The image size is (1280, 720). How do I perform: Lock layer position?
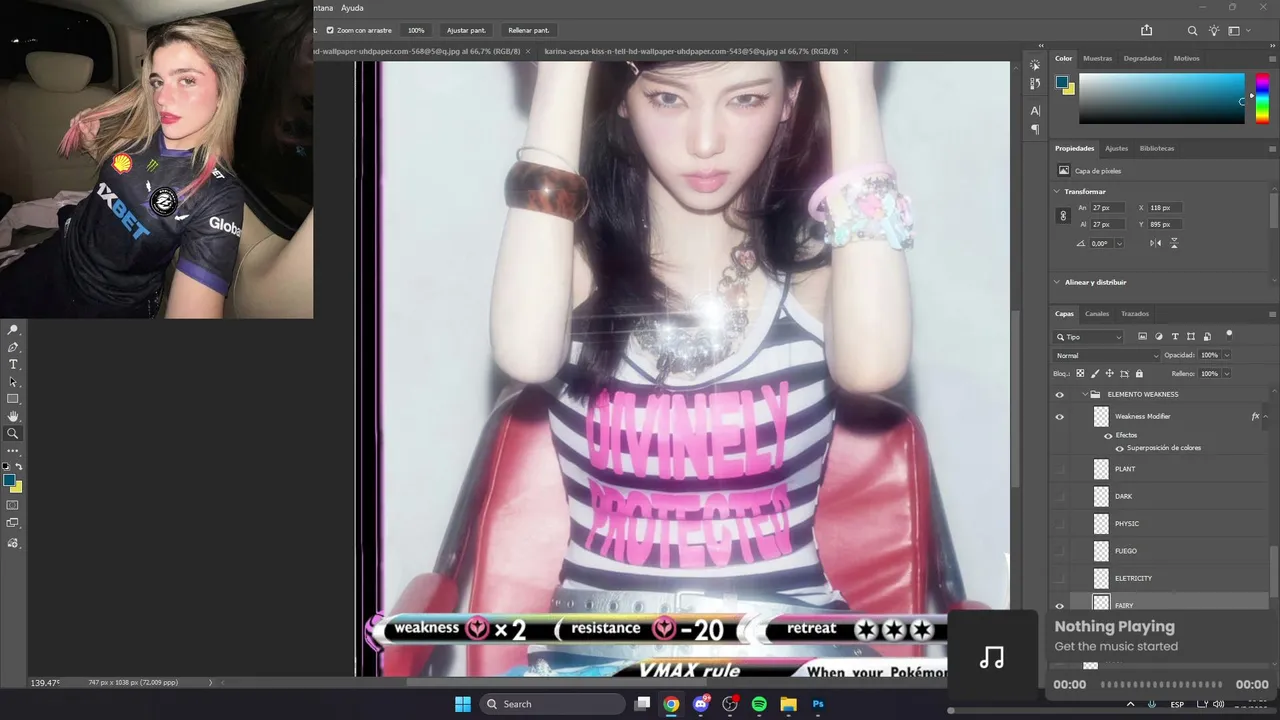click(1109, 374)
